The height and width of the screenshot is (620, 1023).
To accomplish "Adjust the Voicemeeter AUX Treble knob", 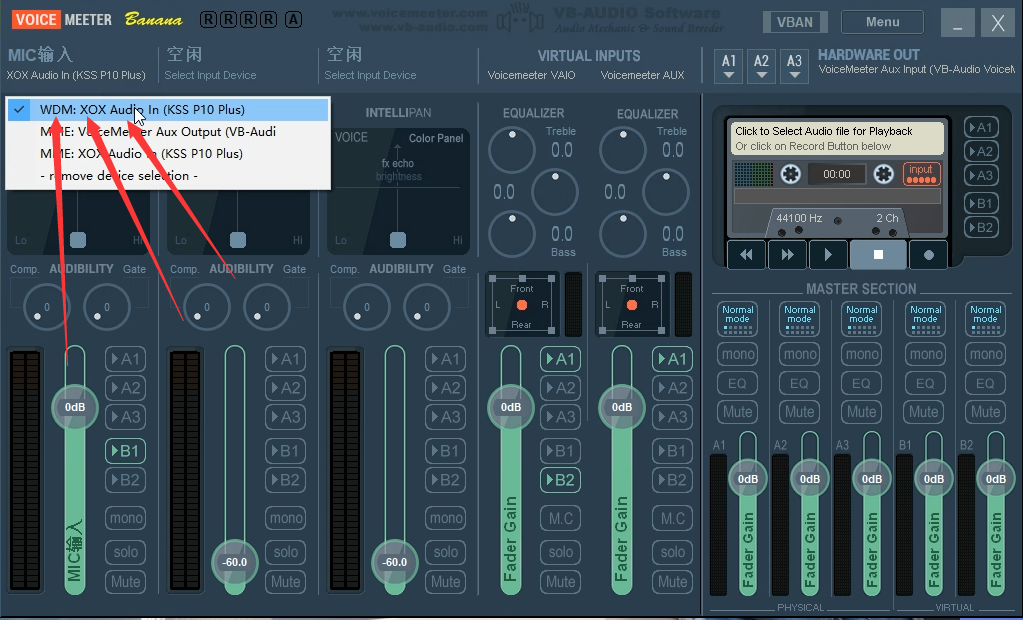I will (x=623, y=150).
